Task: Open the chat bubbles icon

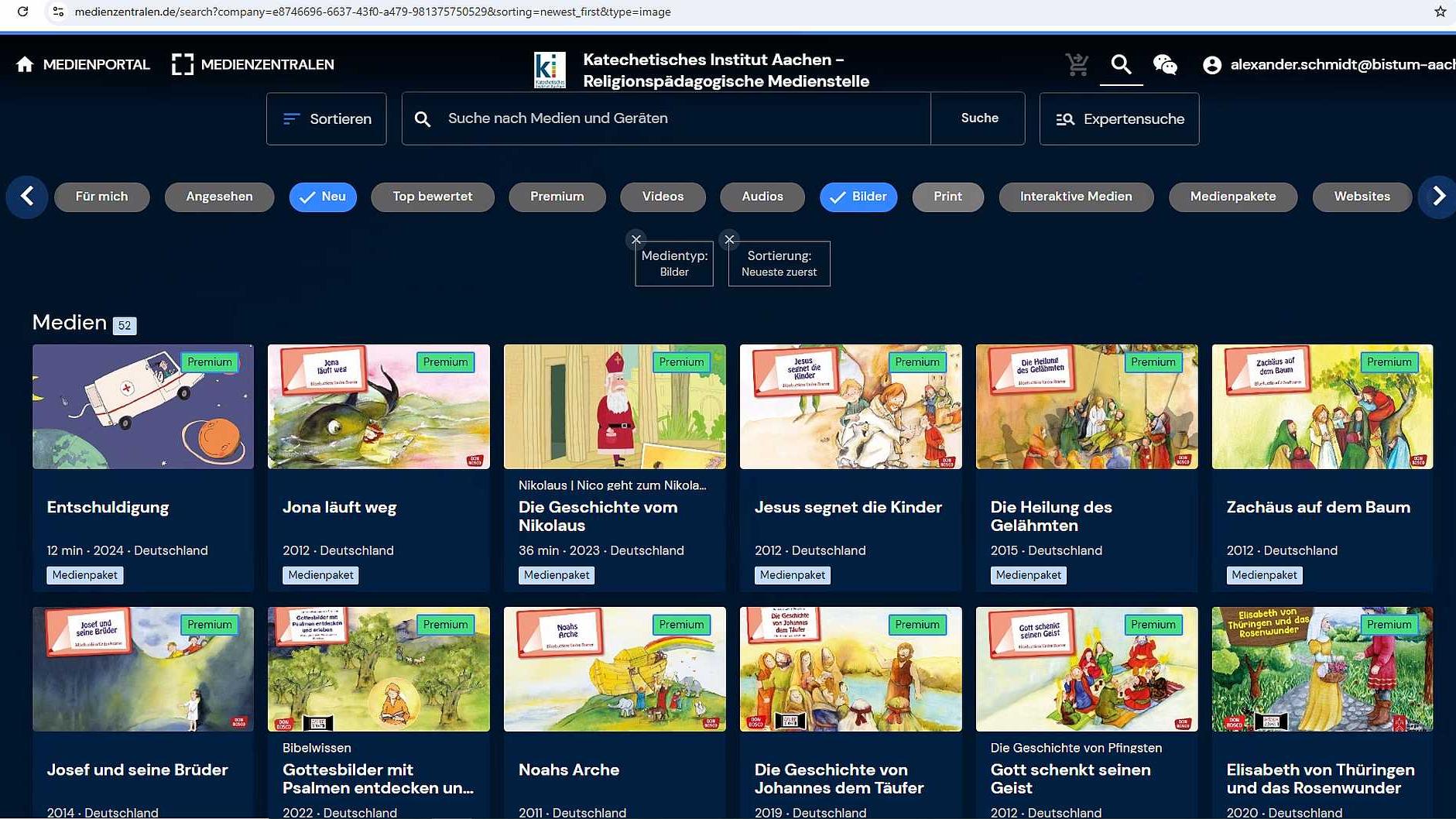Action: pos(1165,64)
